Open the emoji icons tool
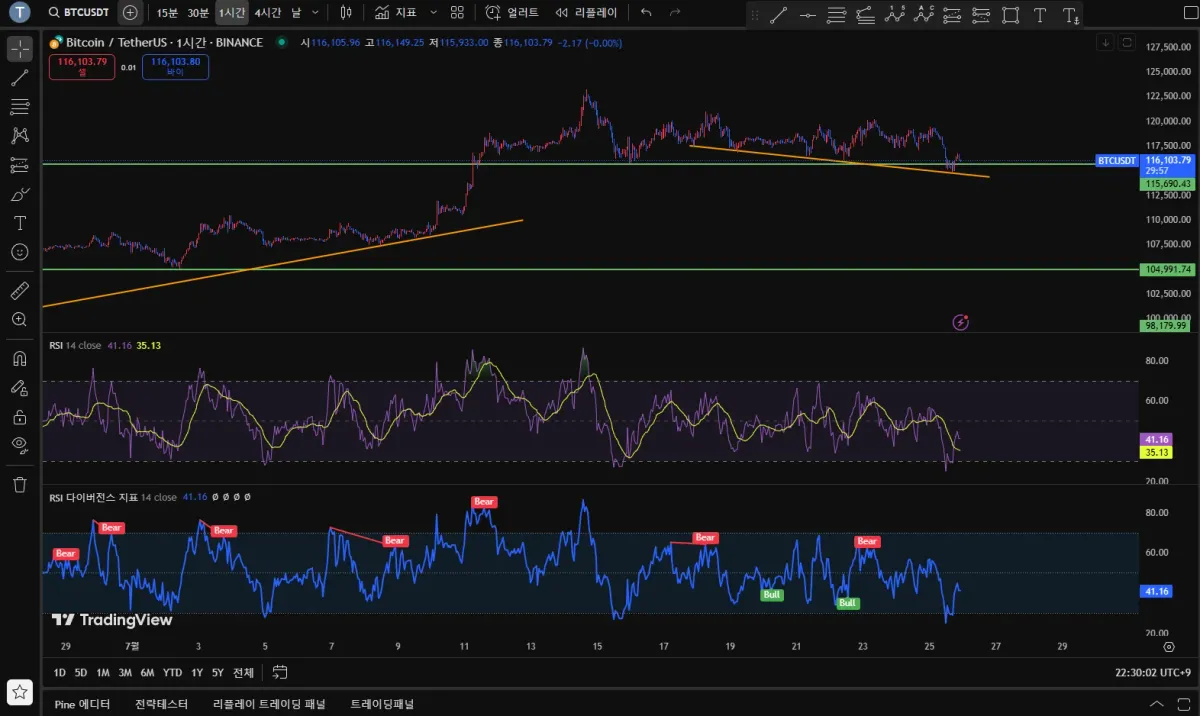The height and width of the screenshot is (716, 1200). coord(19,252)
